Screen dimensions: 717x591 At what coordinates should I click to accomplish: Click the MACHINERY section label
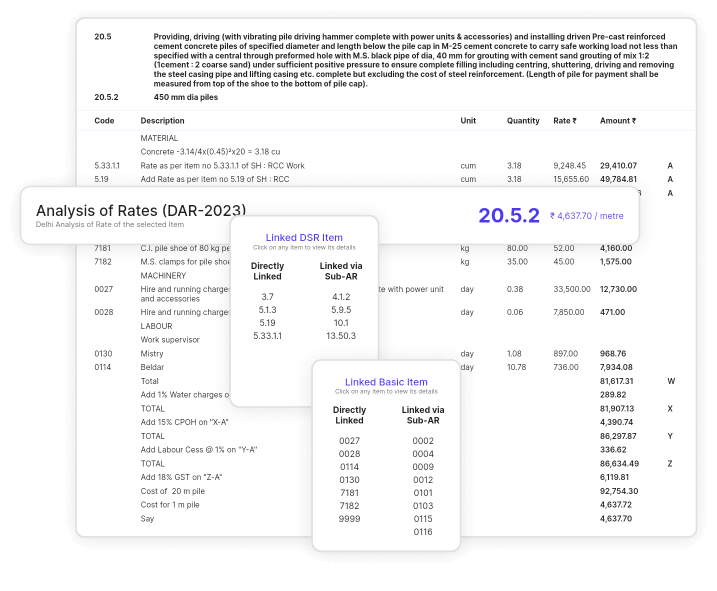(163, 276)
